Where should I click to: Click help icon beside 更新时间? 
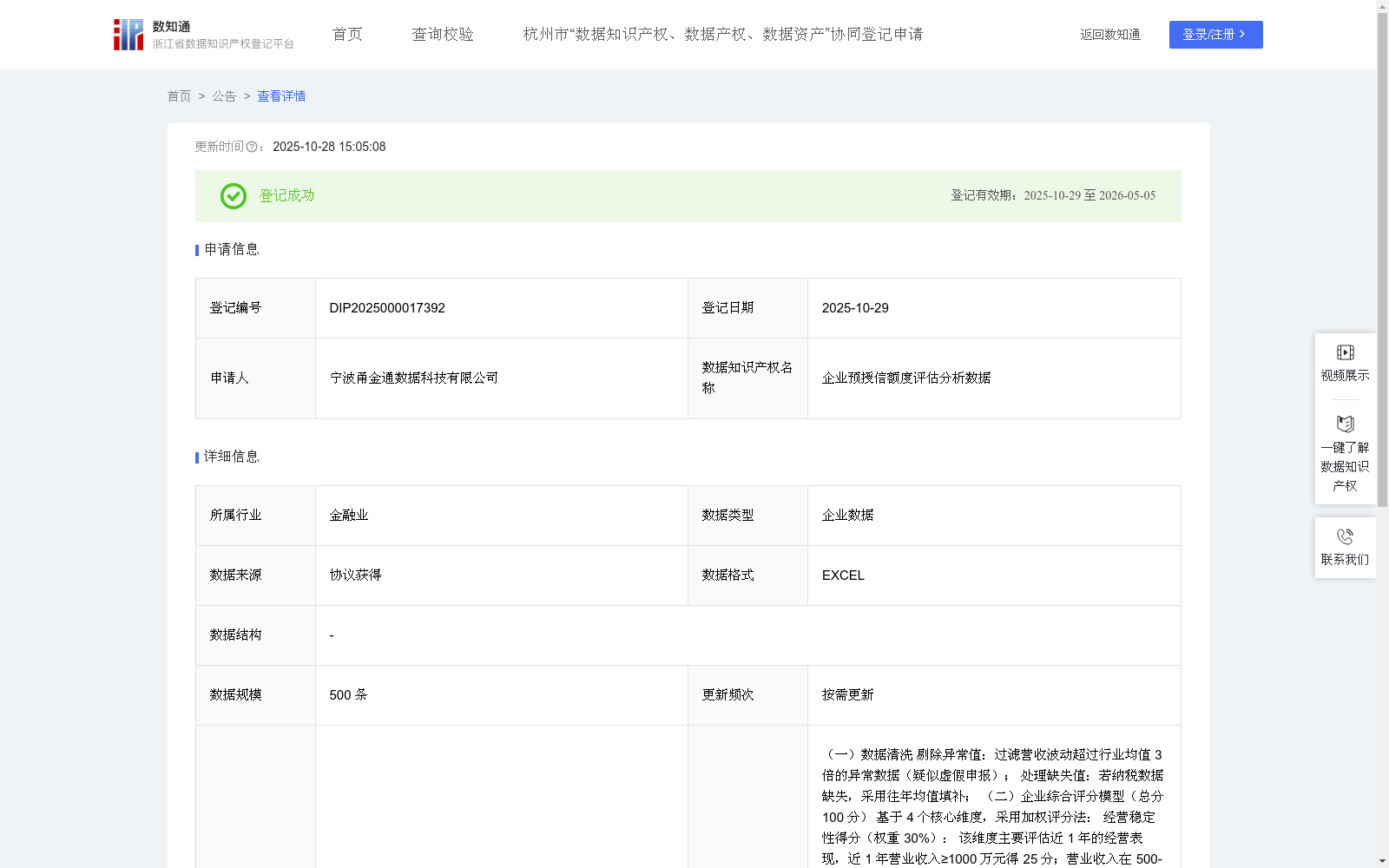tap(252, 148)
